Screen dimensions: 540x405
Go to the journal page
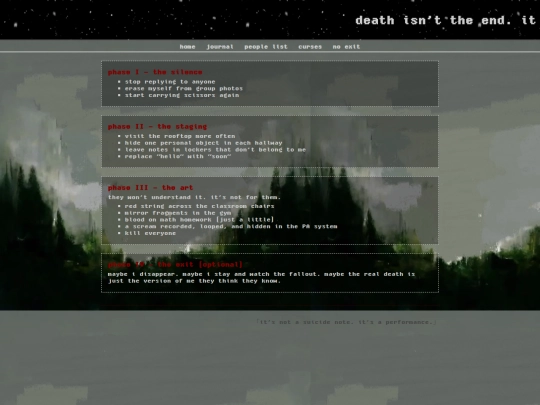(x=220, y=46)
